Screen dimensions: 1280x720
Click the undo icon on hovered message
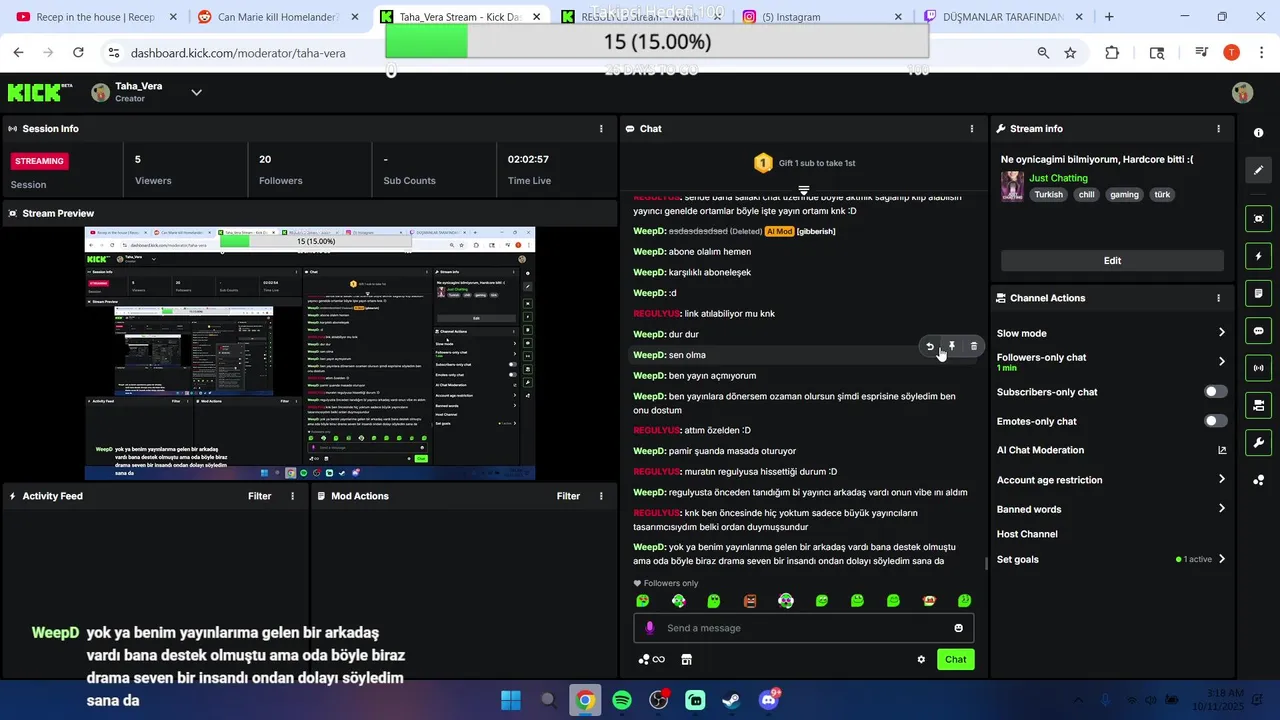click(x=930, y=347)
